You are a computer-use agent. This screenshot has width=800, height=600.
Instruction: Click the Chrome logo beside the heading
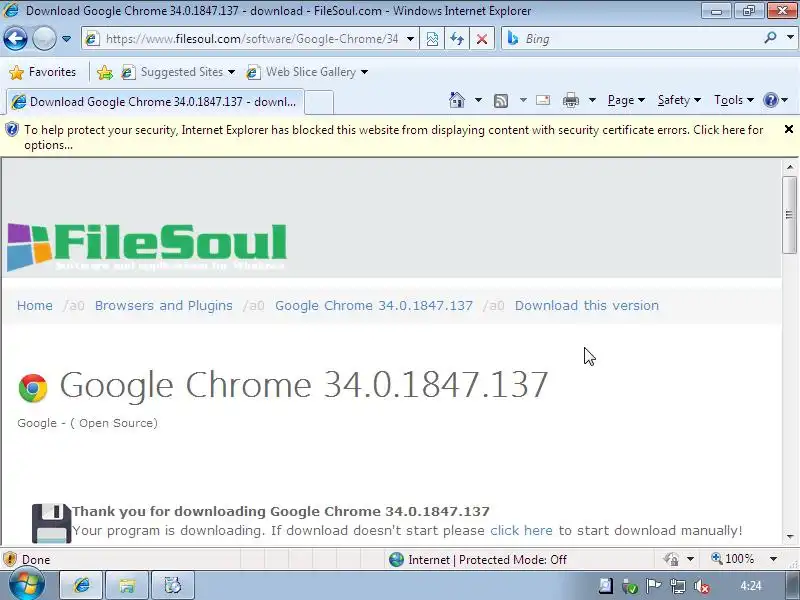33,388
